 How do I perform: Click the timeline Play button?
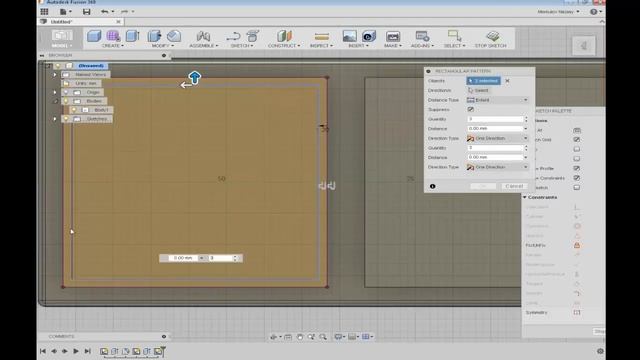tap(76, 351)
